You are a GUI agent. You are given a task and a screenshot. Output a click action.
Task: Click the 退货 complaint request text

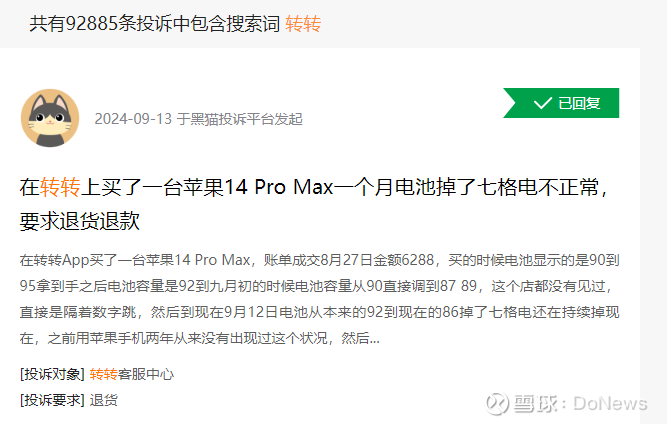(x=103, y=400)
